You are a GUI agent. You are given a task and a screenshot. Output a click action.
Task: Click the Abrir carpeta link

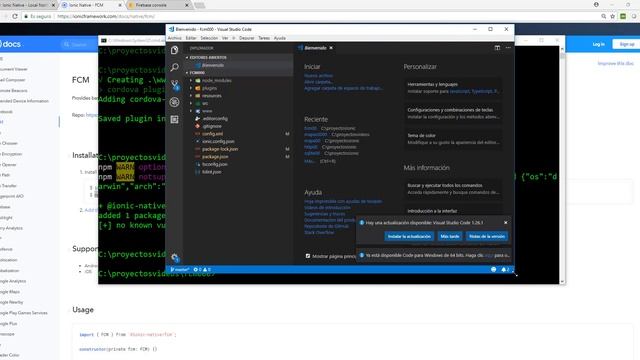[318, 82]
